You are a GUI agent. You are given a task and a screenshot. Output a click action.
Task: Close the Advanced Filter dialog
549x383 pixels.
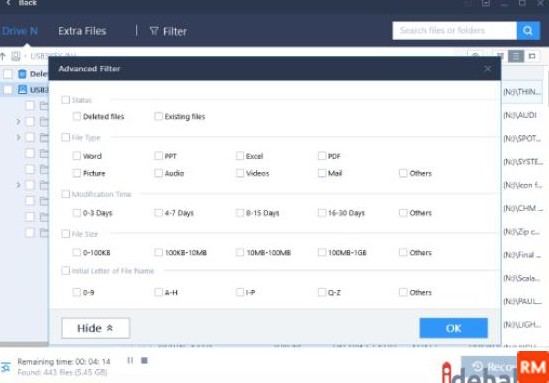487,69
